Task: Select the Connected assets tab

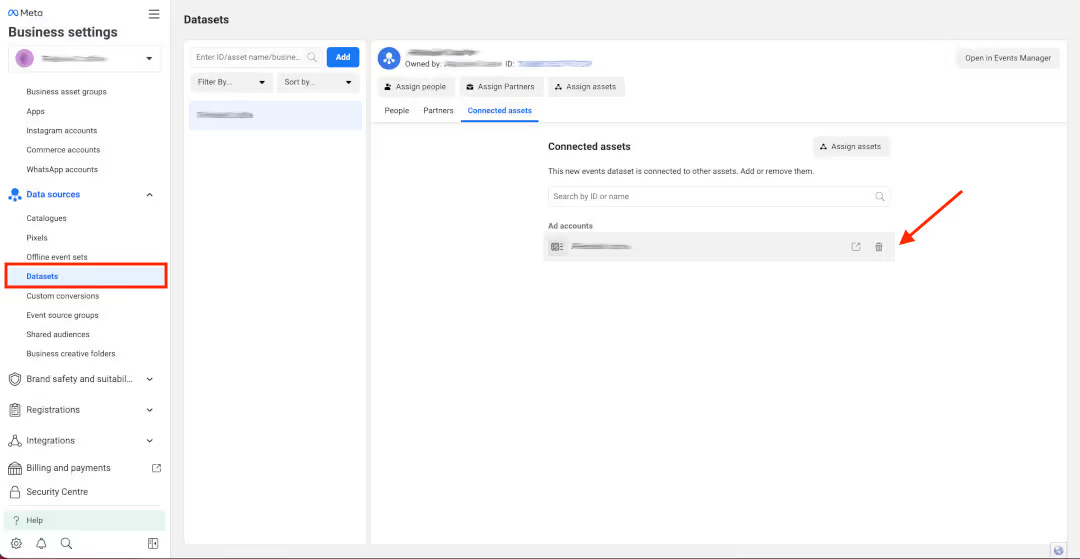Action: coord(499,110)
